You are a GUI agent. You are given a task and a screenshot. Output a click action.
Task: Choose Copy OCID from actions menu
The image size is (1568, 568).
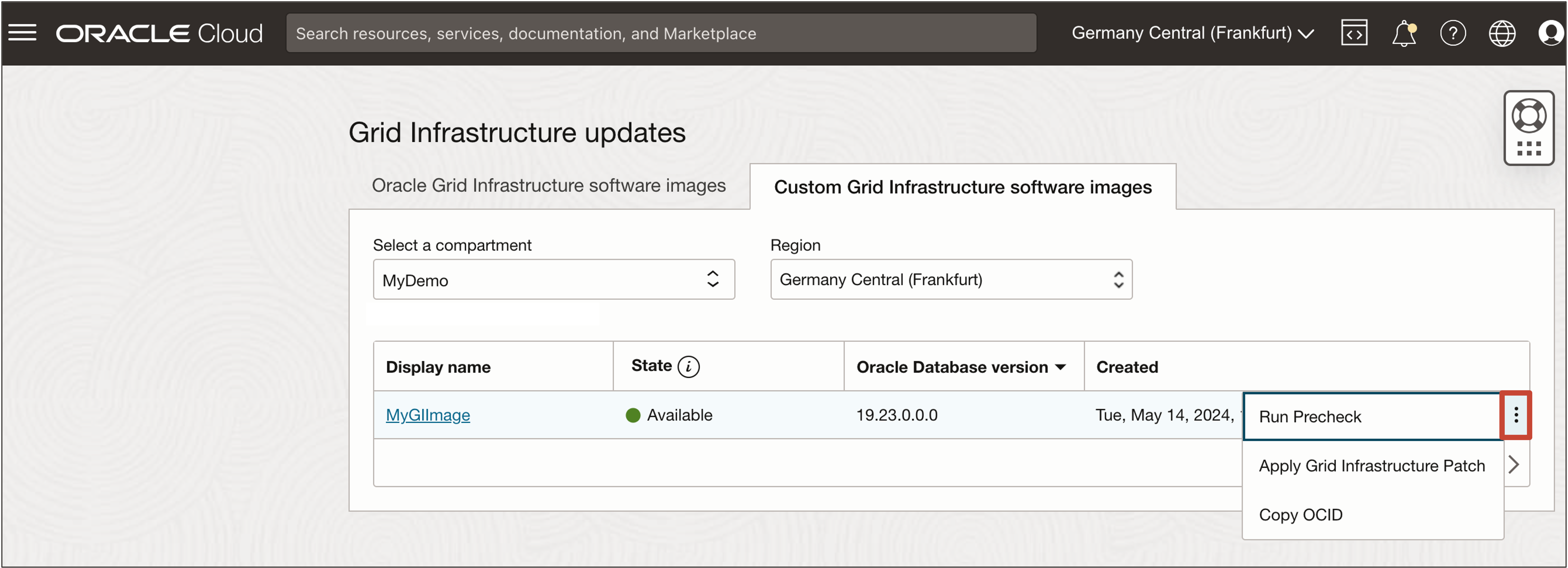click(1300, 514)
